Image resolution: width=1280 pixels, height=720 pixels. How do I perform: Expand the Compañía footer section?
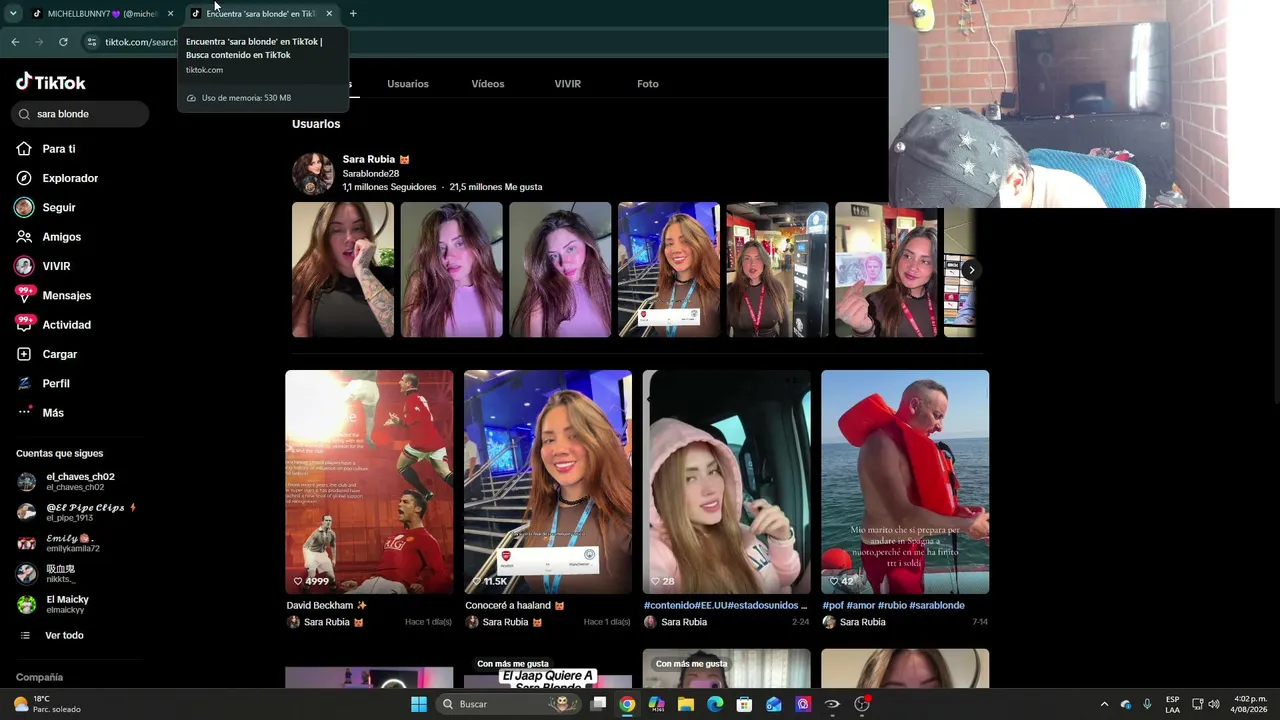click(39, 678)
